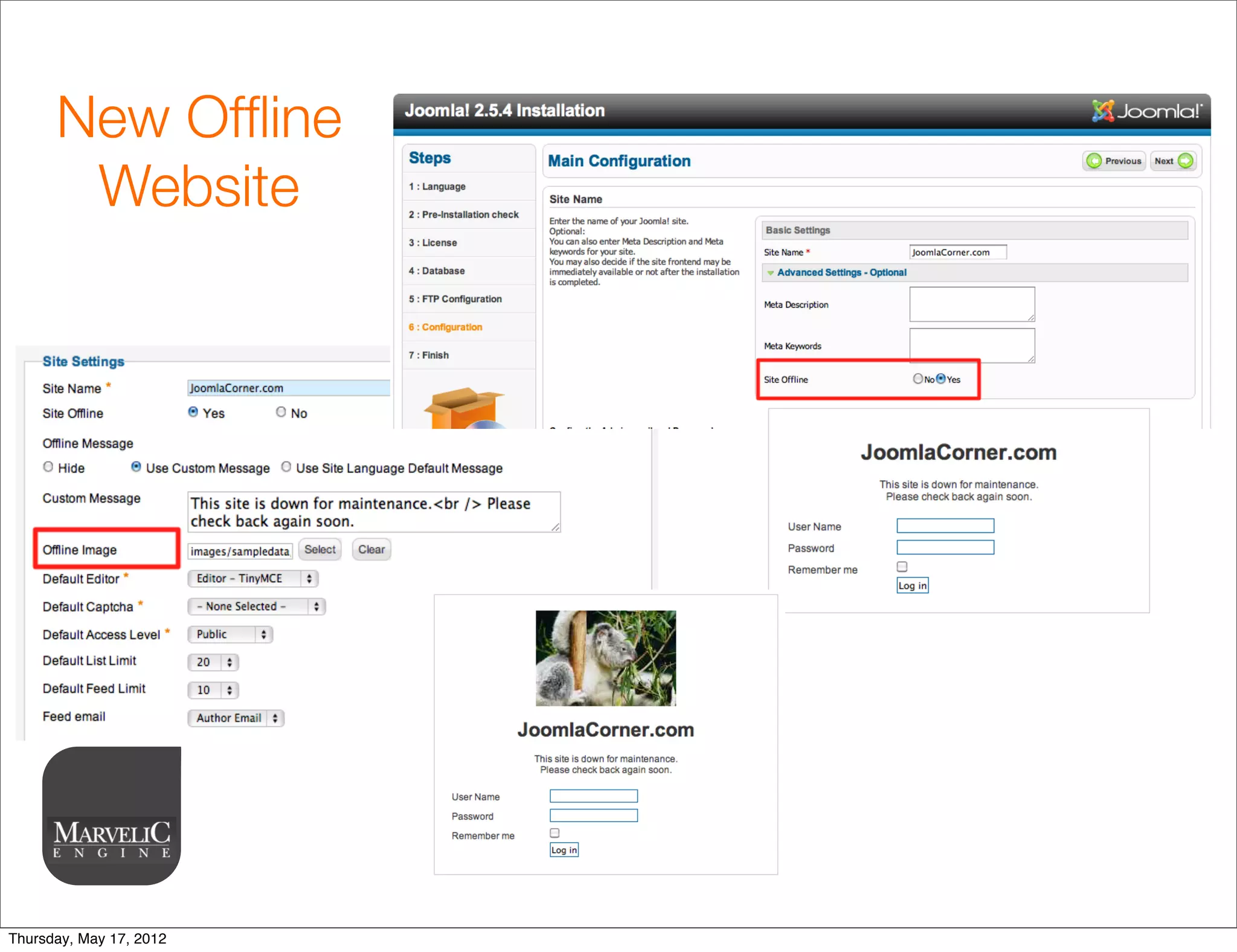Screen dimensions: 1237x952
Task: Choose Hide for the Offline Message
Action: pyautogui.click(x=48, y=467)
